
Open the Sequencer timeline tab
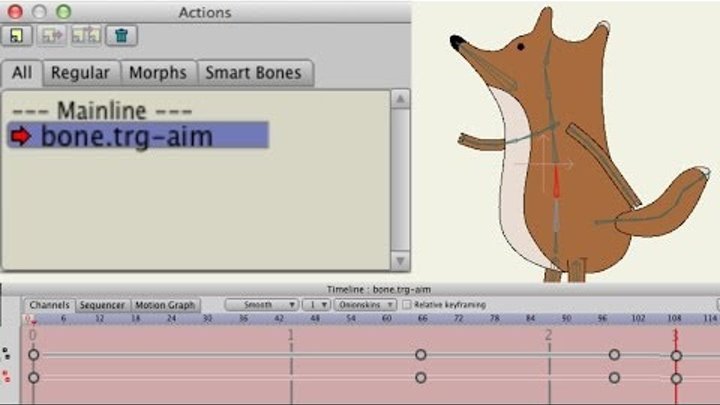click(x=102, y=304)
